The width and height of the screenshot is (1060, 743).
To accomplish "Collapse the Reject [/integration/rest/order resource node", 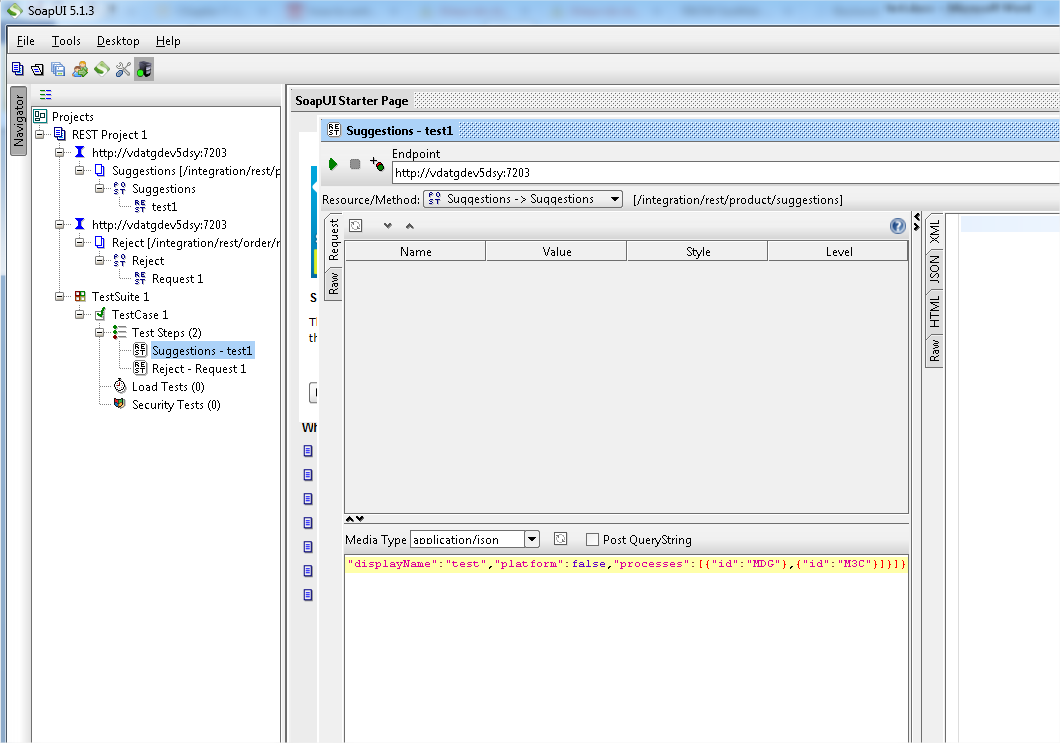I will 79,242.
